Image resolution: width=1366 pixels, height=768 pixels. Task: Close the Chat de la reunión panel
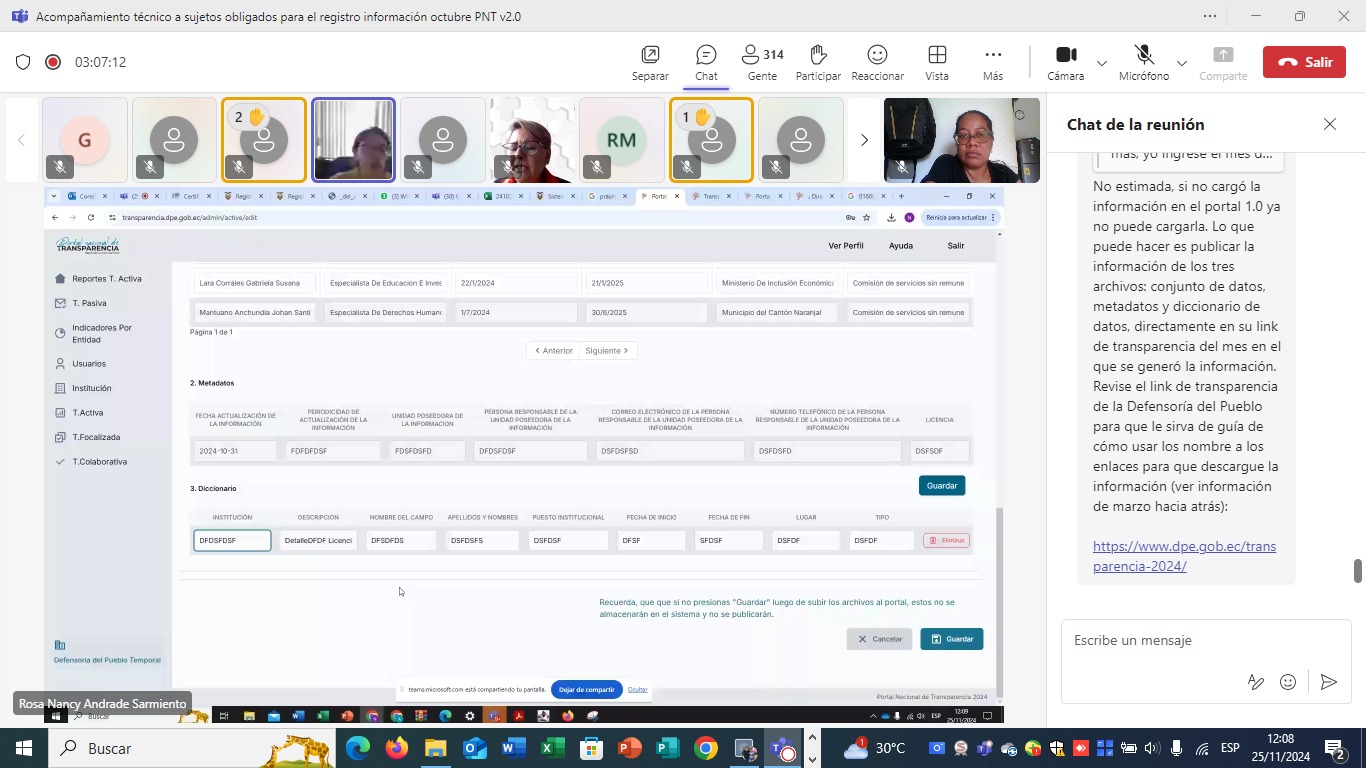click(1329, 124)
